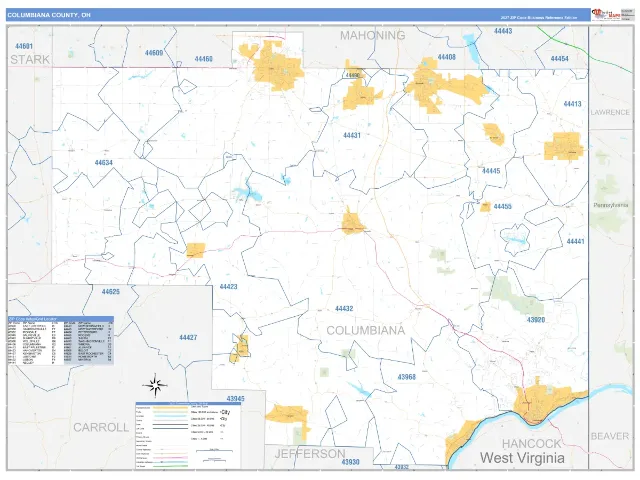Select ZIP code label 44460
The width and height of the screenshot is (640, 480).
click(203, 59)
